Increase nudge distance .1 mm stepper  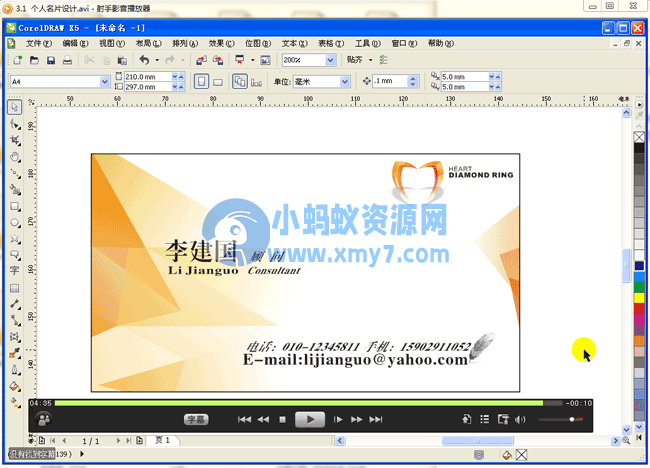click(412, 78)
